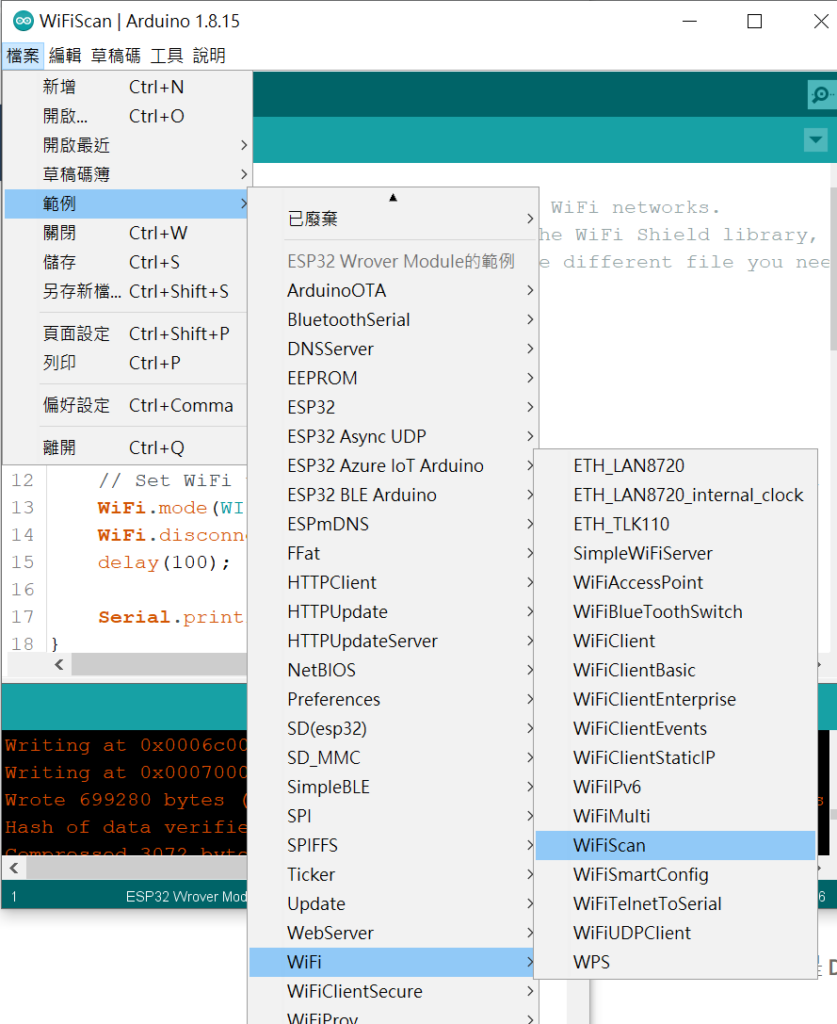Open the 說明 menu
Viewport: 837px width, 1024px height.
tap(209, 56)
